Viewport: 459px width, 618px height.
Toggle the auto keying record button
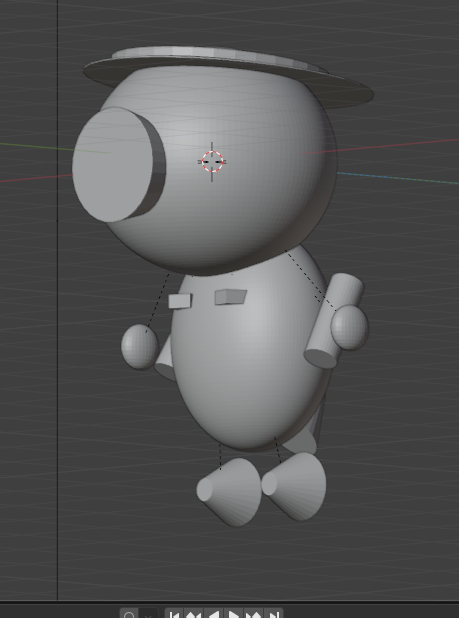click(129, 614)
